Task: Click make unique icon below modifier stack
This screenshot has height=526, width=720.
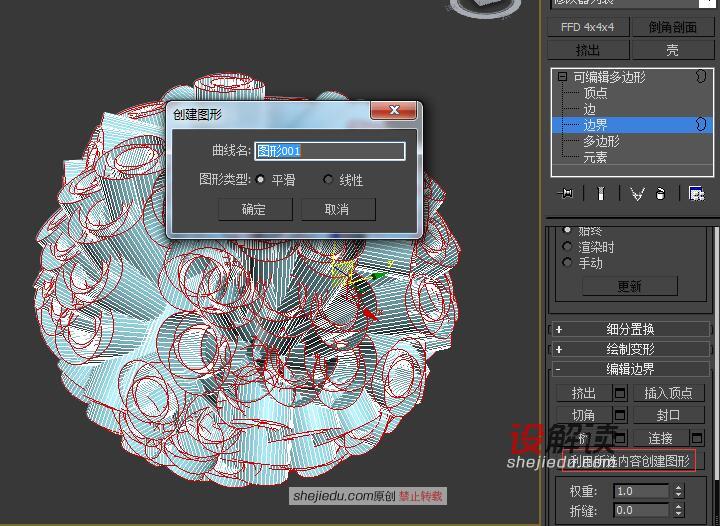Action: click(x=637, y=194)
